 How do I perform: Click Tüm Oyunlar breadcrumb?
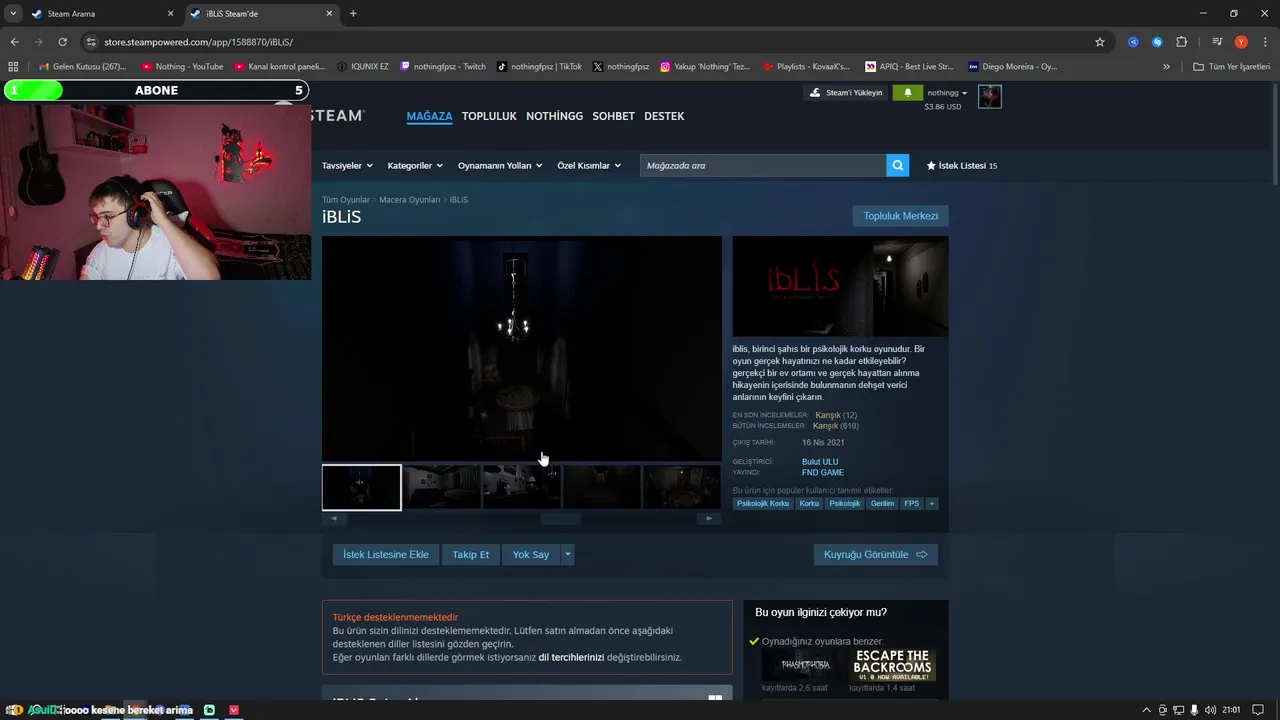point(345,200)
